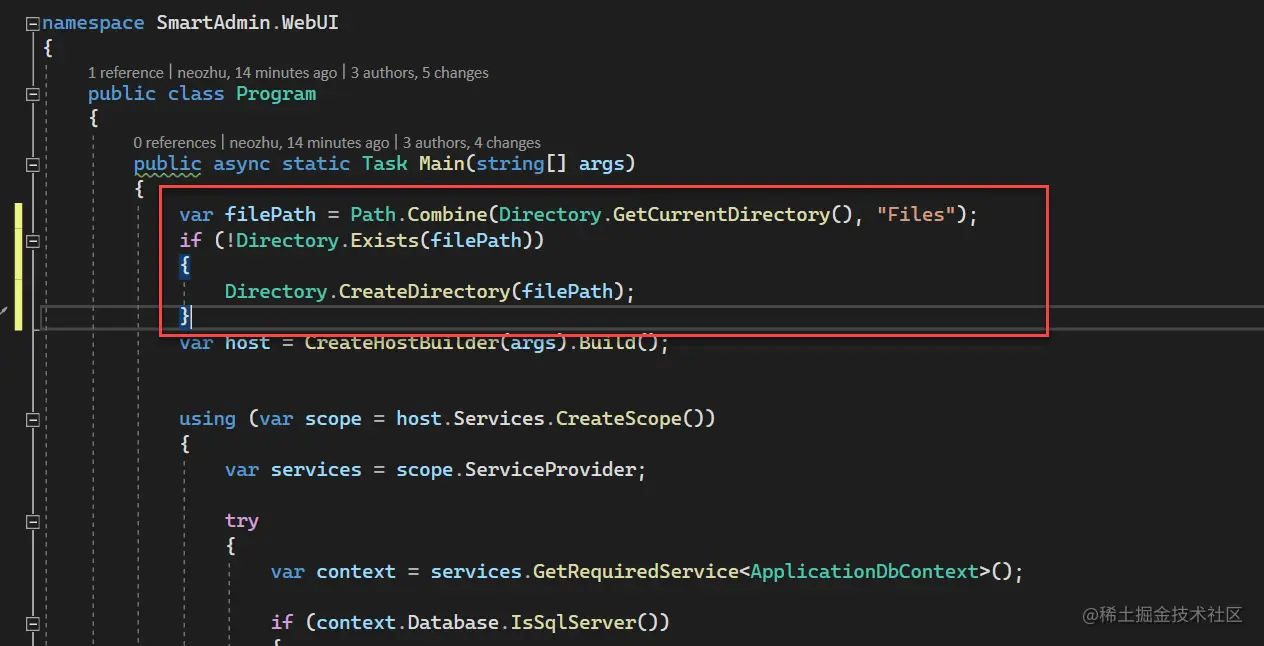Viewport: 1264px width, 646px height.
Task: Open '3 authors, 5 changes' CodeLens
Action: [419, 72]
